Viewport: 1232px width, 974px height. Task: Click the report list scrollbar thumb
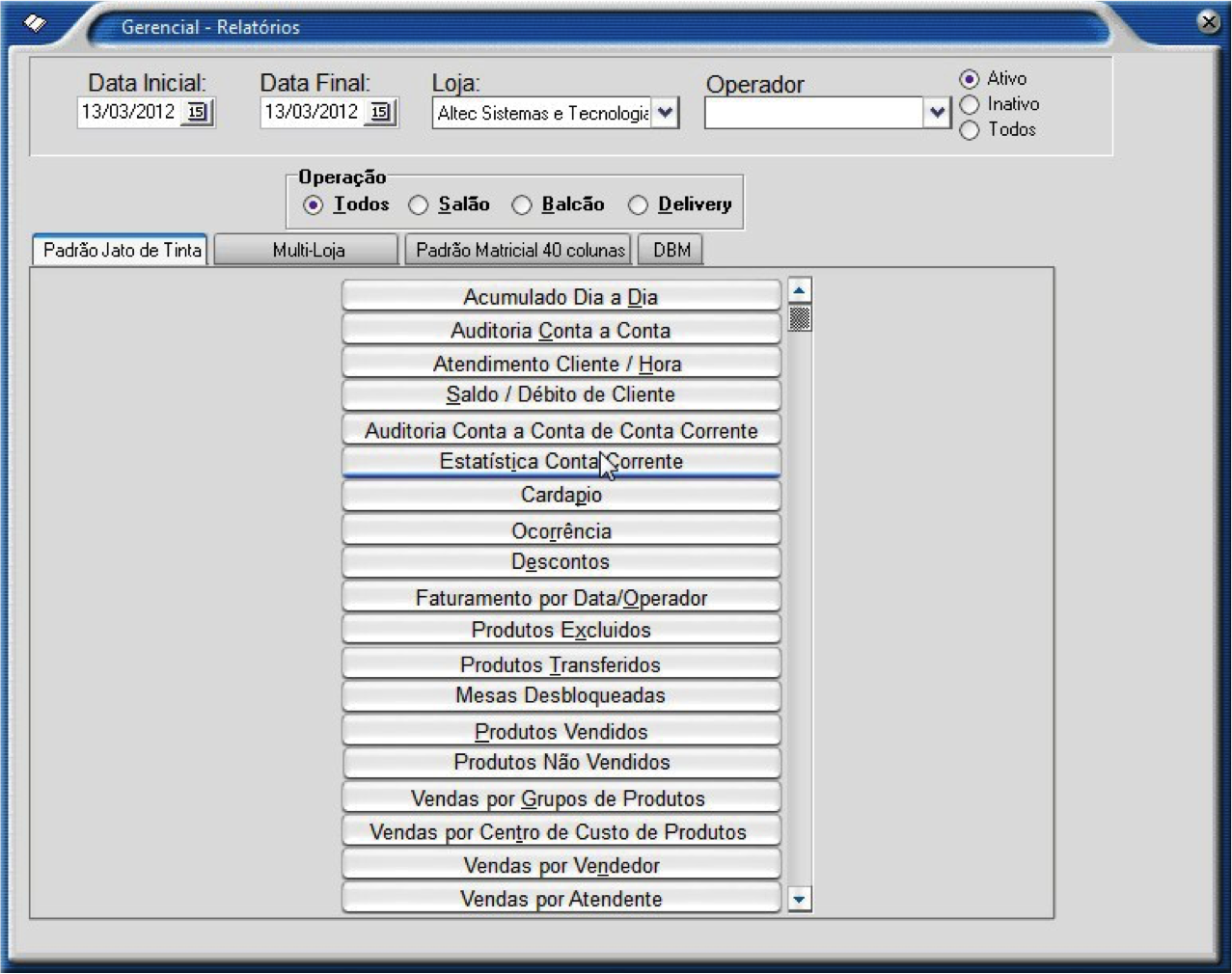[799, 317]
